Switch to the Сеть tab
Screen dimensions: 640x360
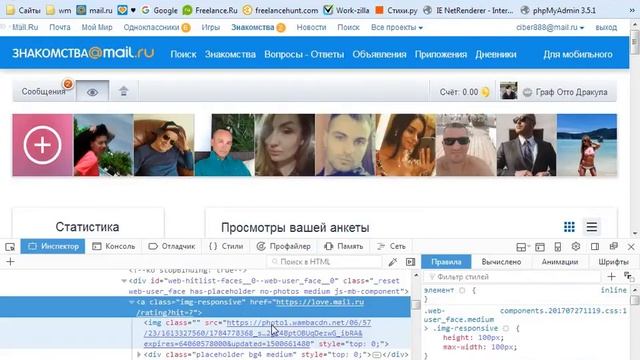(391, 247)
